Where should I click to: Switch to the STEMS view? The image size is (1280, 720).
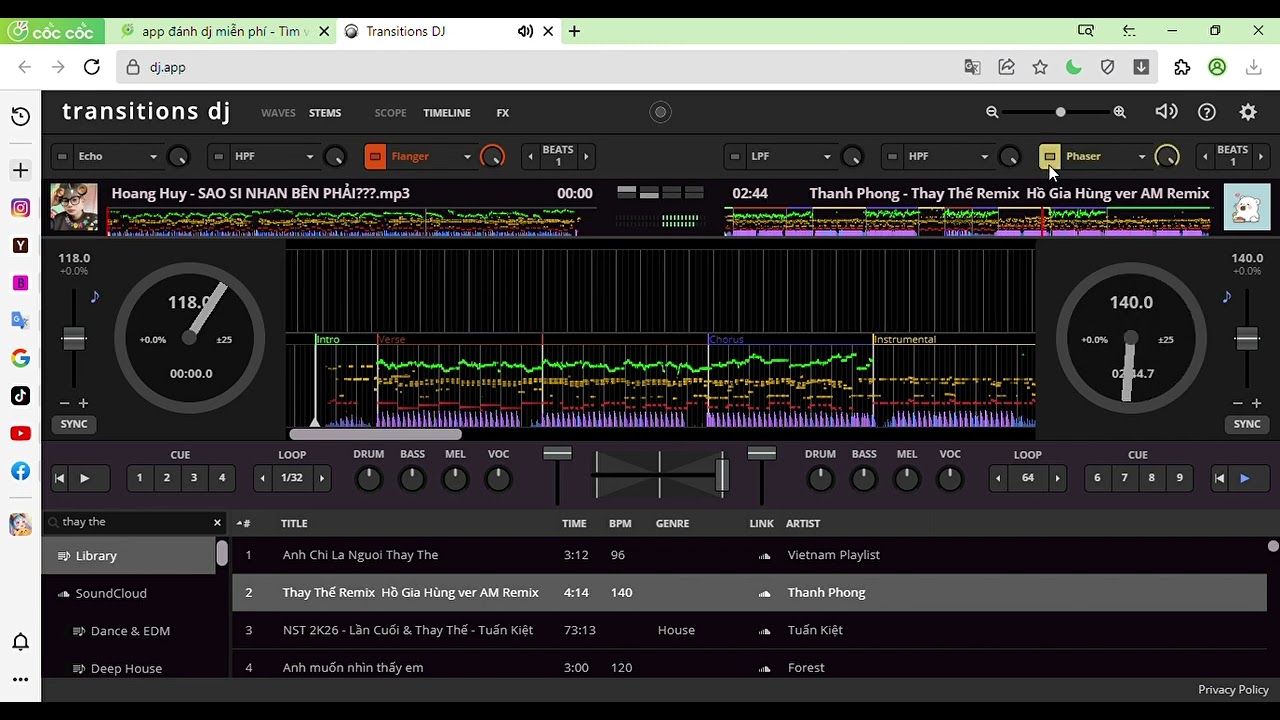tap(325, 113)
